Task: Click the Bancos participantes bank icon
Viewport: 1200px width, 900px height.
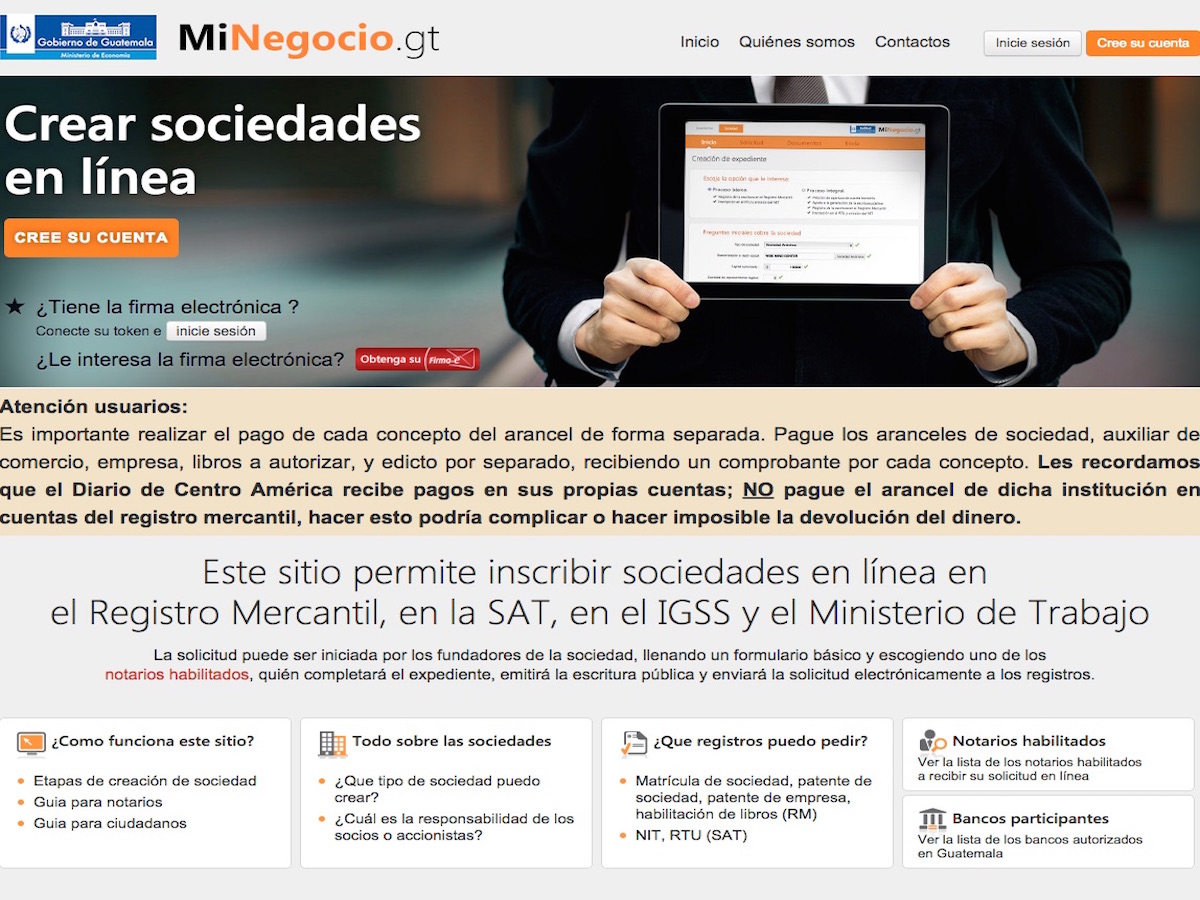Action: (932, 819)
